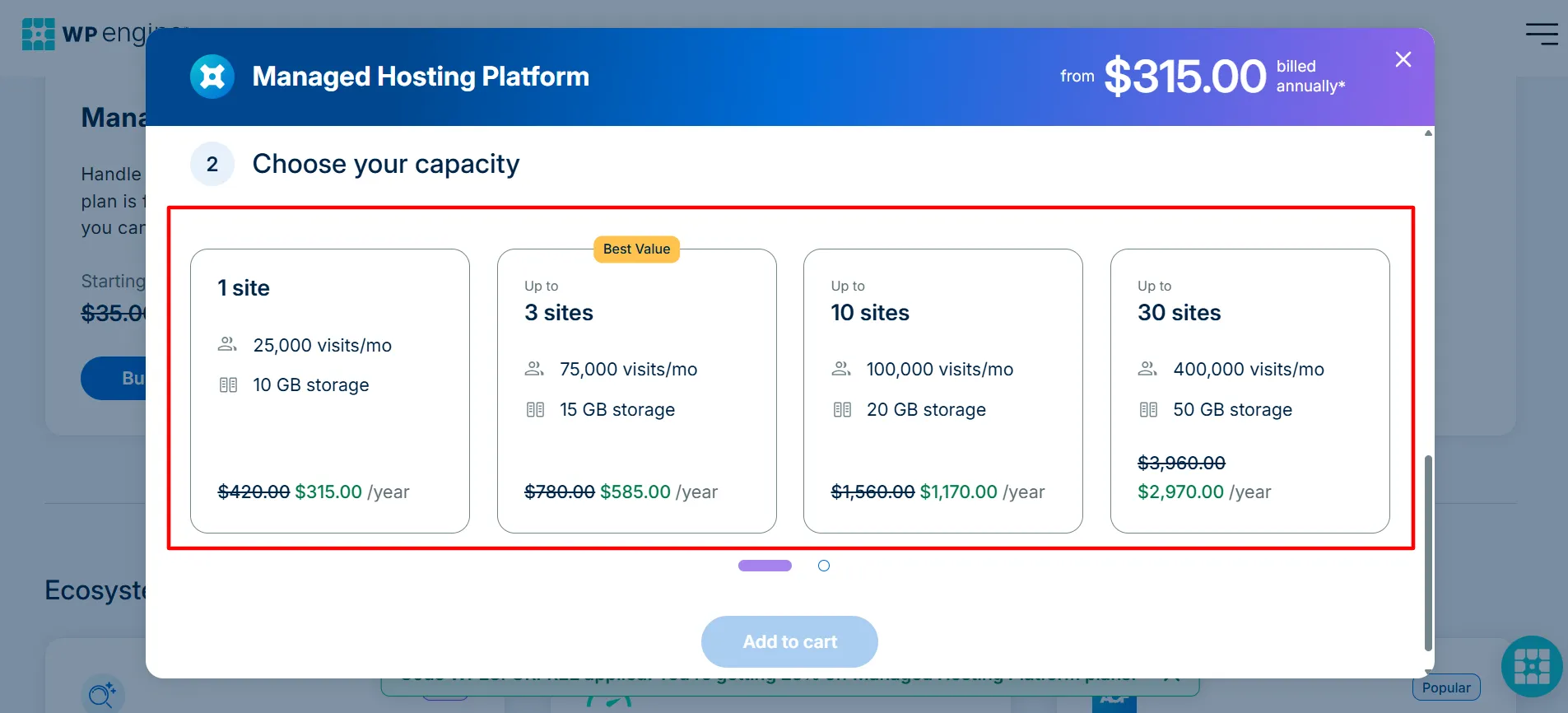Click the storage icon beside 50 GB storage

click(x=1148, y=409)
